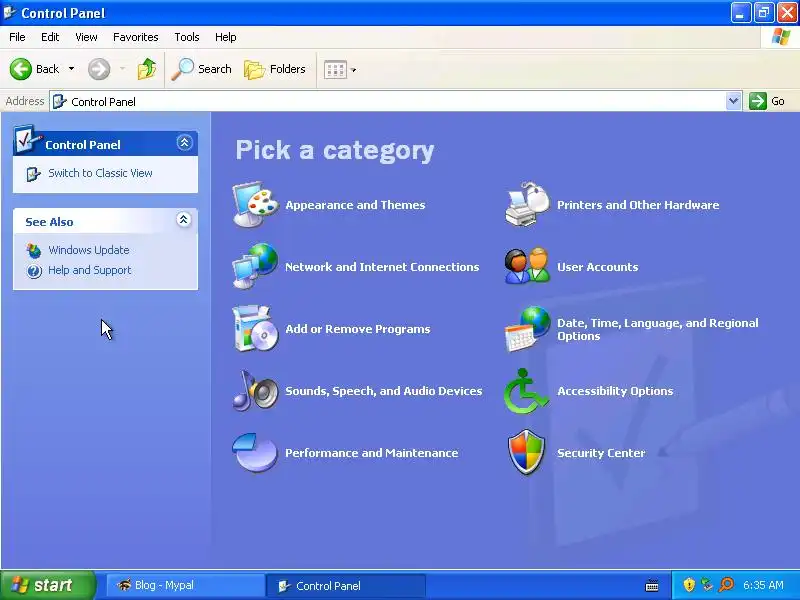This screenshot has width=800, height=600.
Task: Open the Edit menu
Action: coord(50,37)
